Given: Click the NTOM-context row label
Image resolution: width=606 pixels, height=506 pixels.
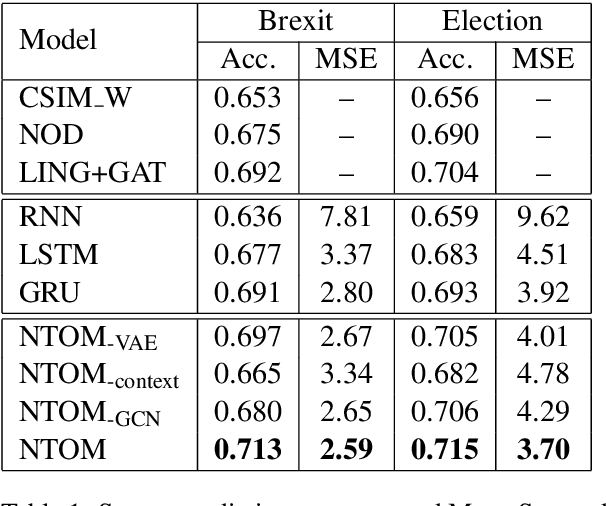Looking at the screenshot, I should [99, 375].
